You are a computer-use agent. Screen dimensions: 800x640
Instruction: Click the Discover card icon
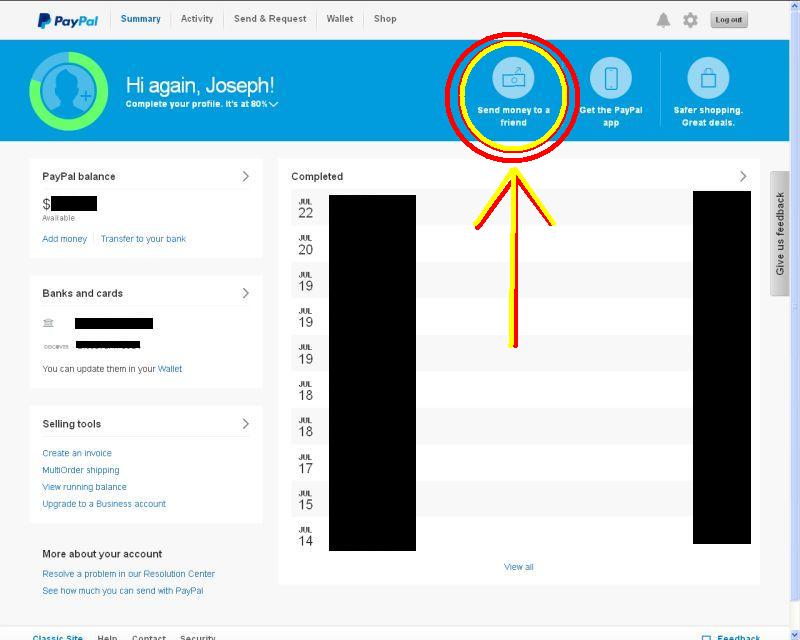[56, 347]
